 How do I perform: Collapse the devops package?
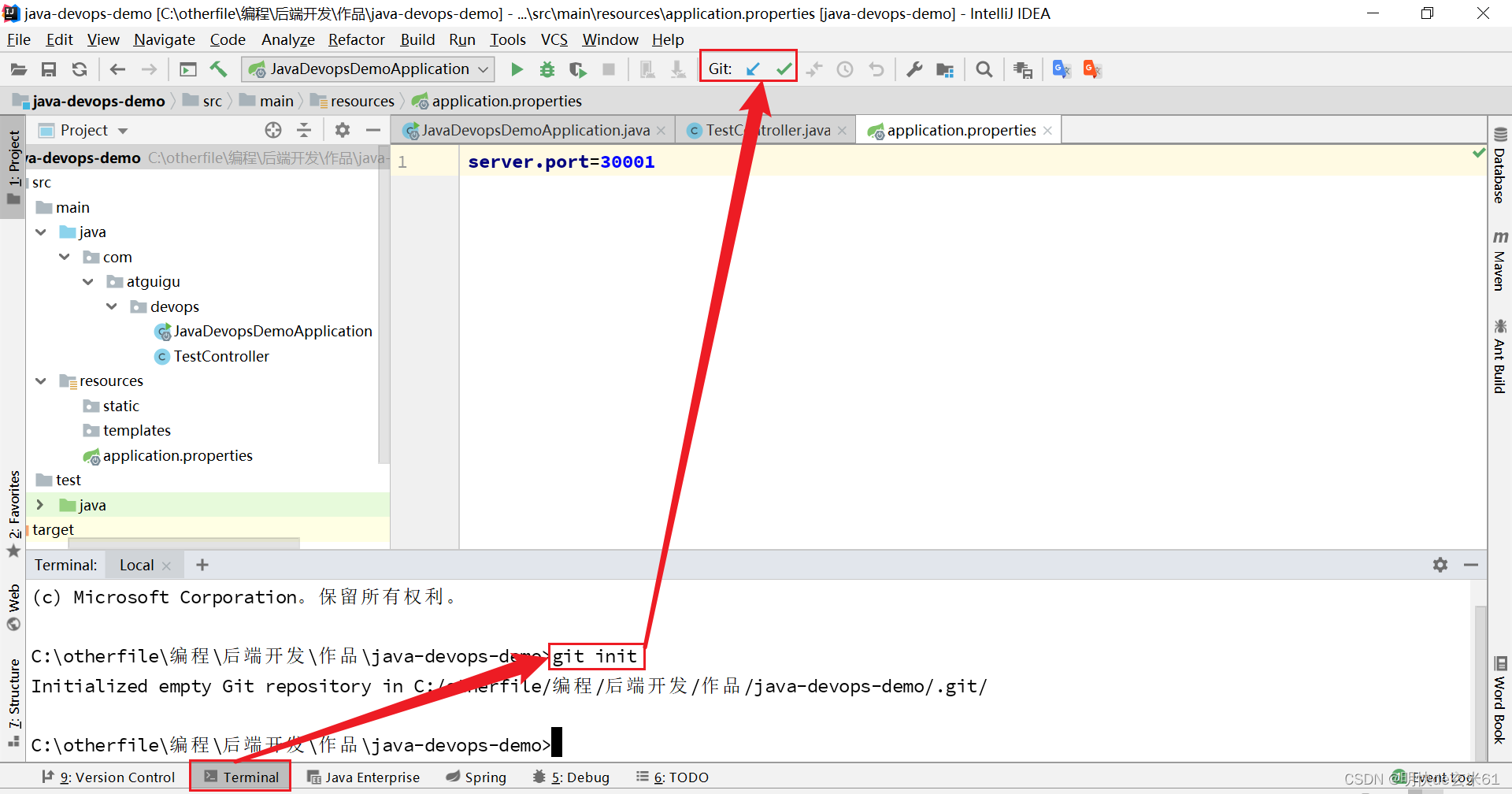tap(112, 306)
